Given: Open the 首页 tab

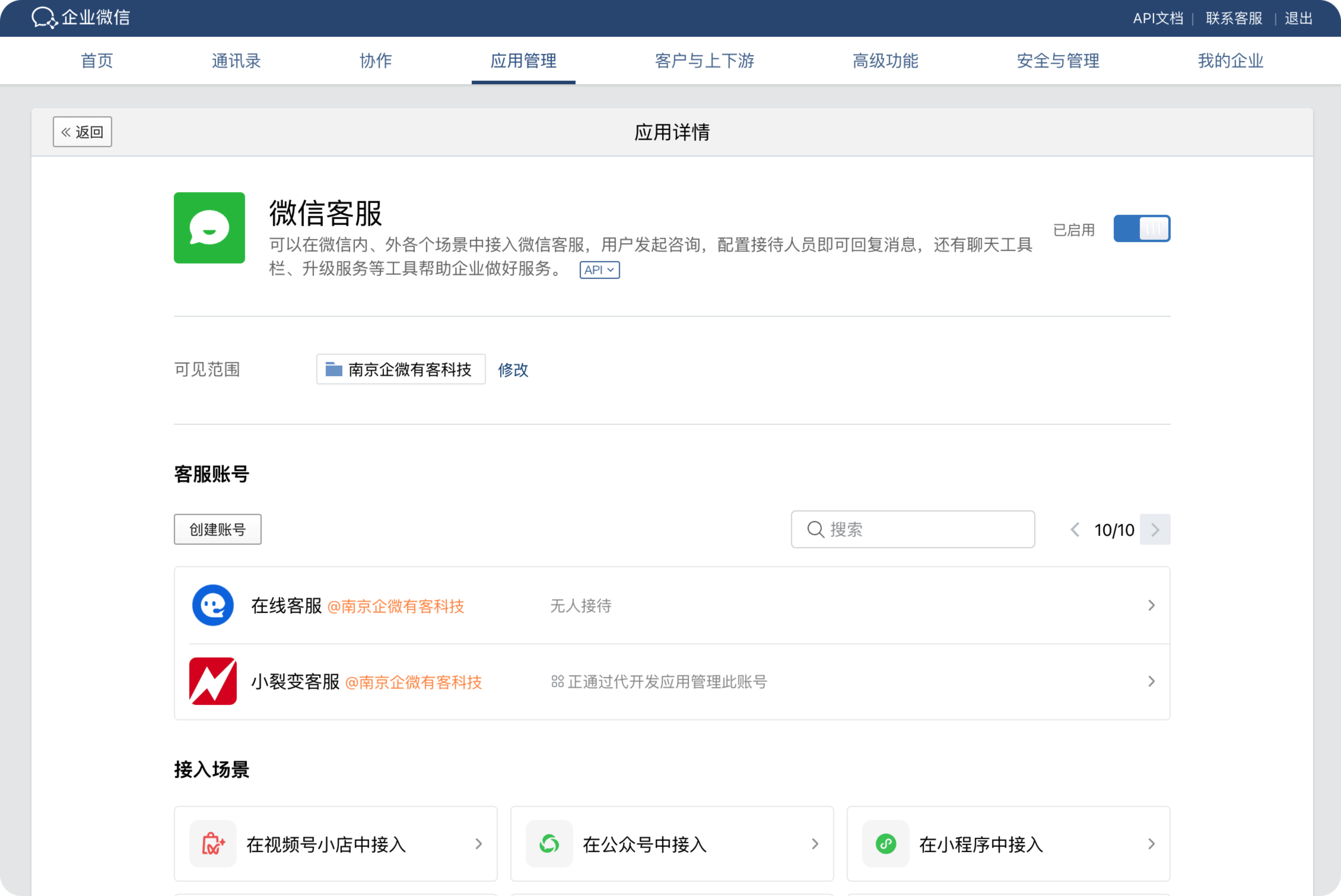Looking at the screenshot, I should tap(96, 61).
